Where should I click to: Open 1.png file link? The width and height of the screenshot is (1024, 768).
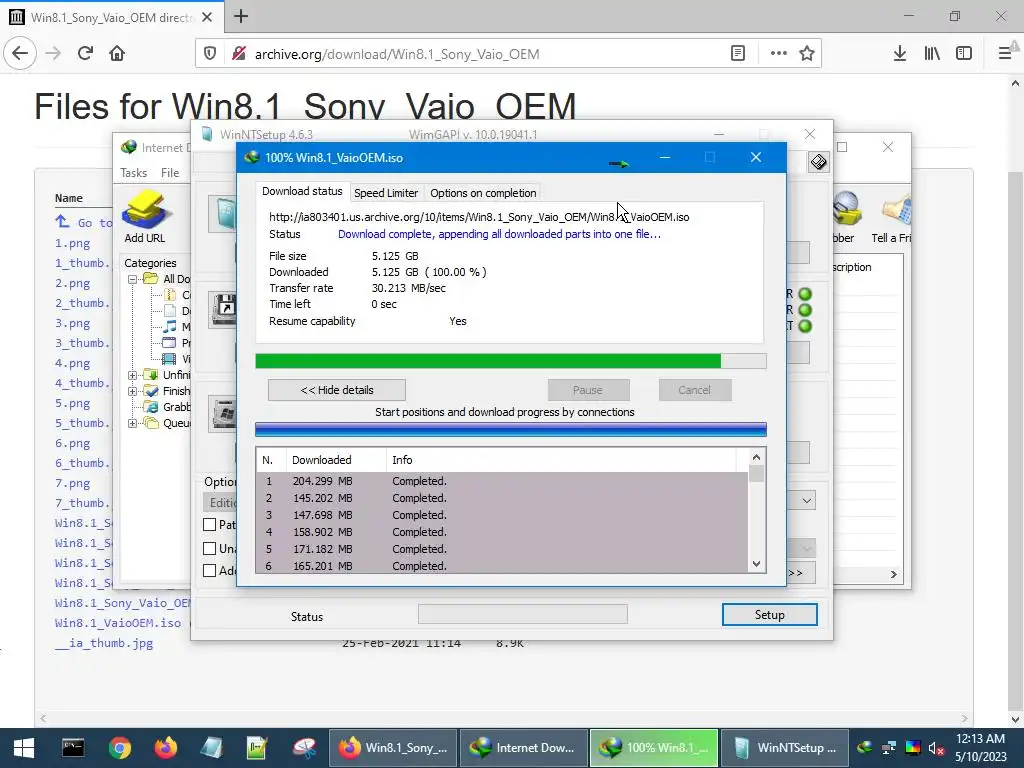coord(72,243)
